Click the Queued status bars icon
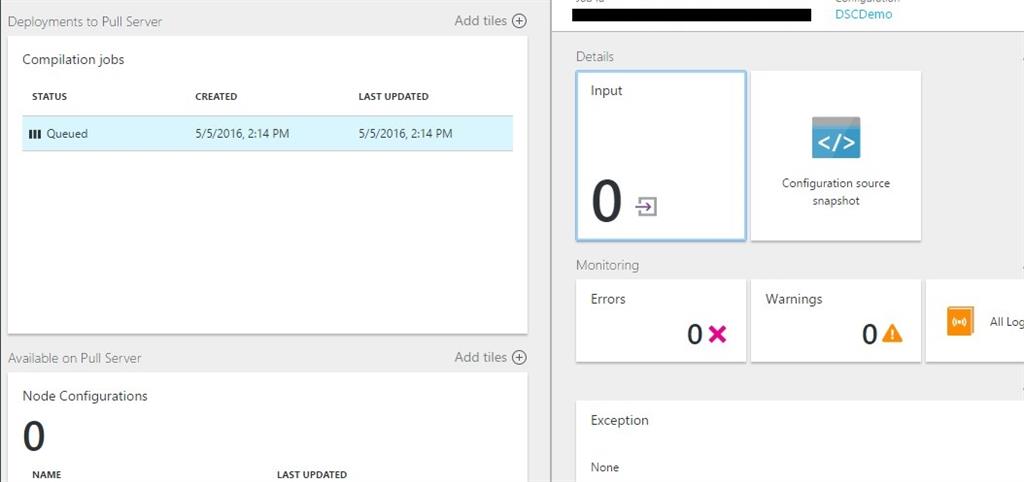Image resolution: width=1024 pixels, height=482 pixels. click(35, 134)
